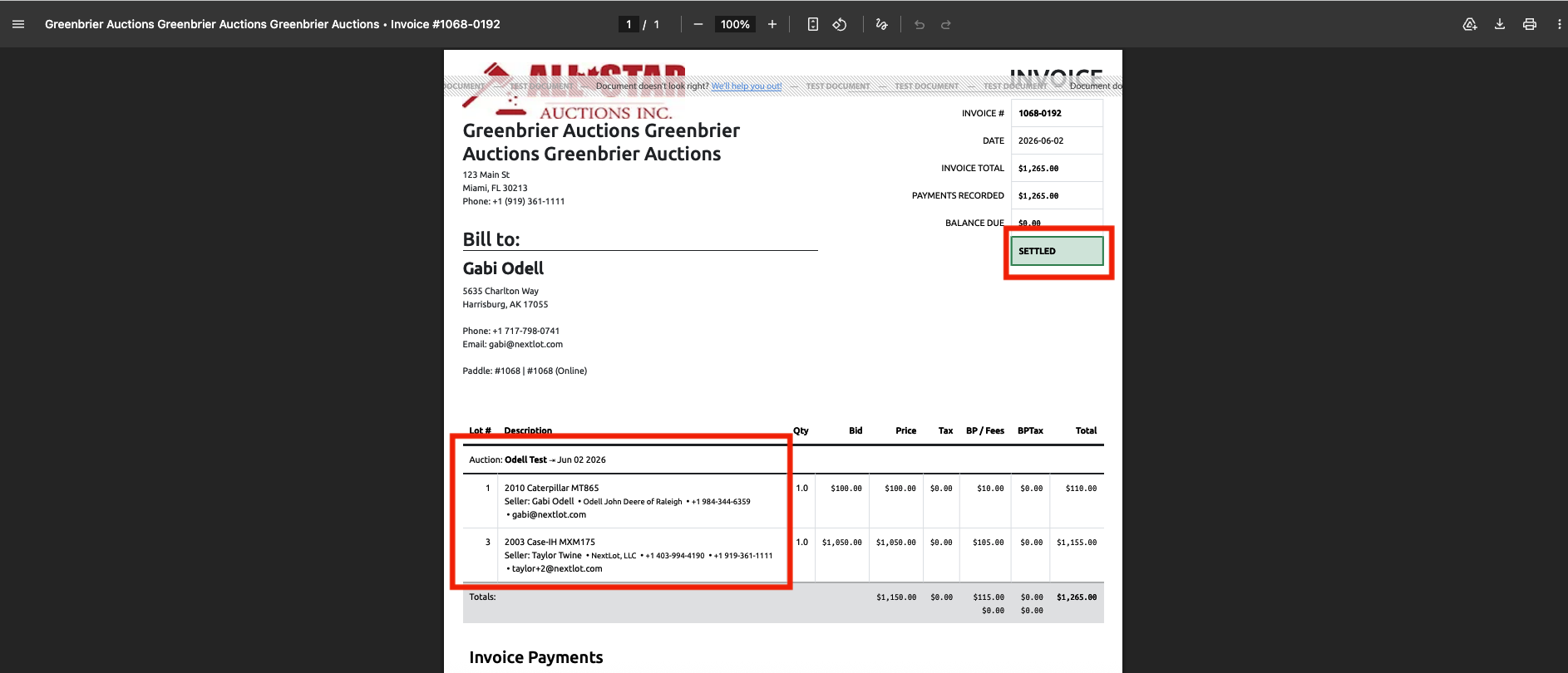Click the page number input field
The width and height of the screenshot is (1568, 673).
(x=629, y=24)
